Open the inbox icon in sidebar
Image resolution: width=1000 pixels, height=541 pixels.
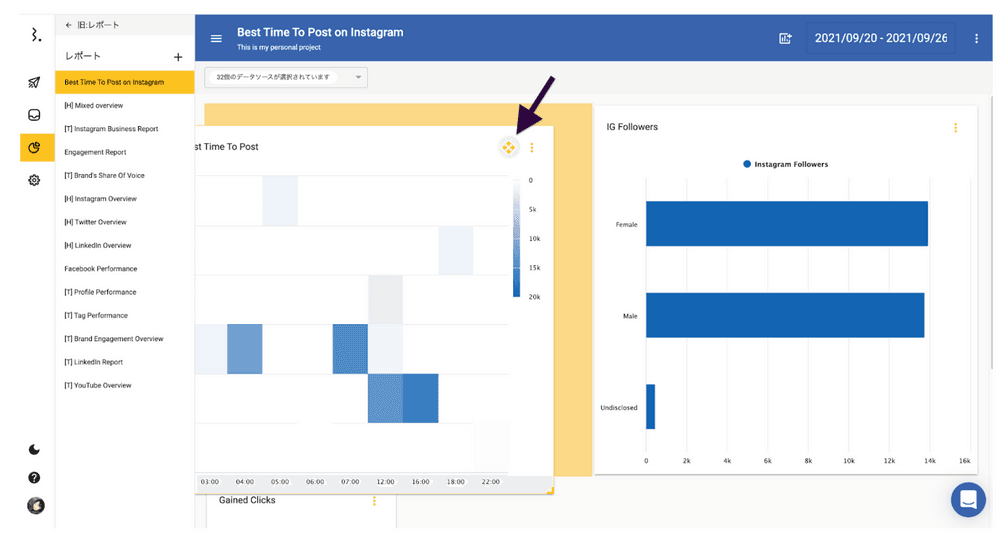pos(34,115)
